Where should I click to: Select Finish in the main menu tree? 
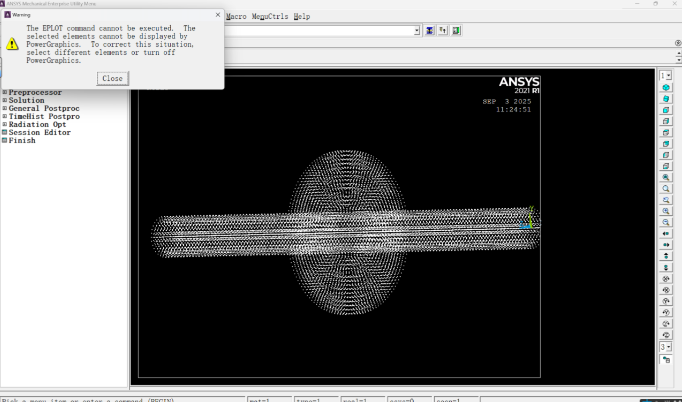coord(22,140)
